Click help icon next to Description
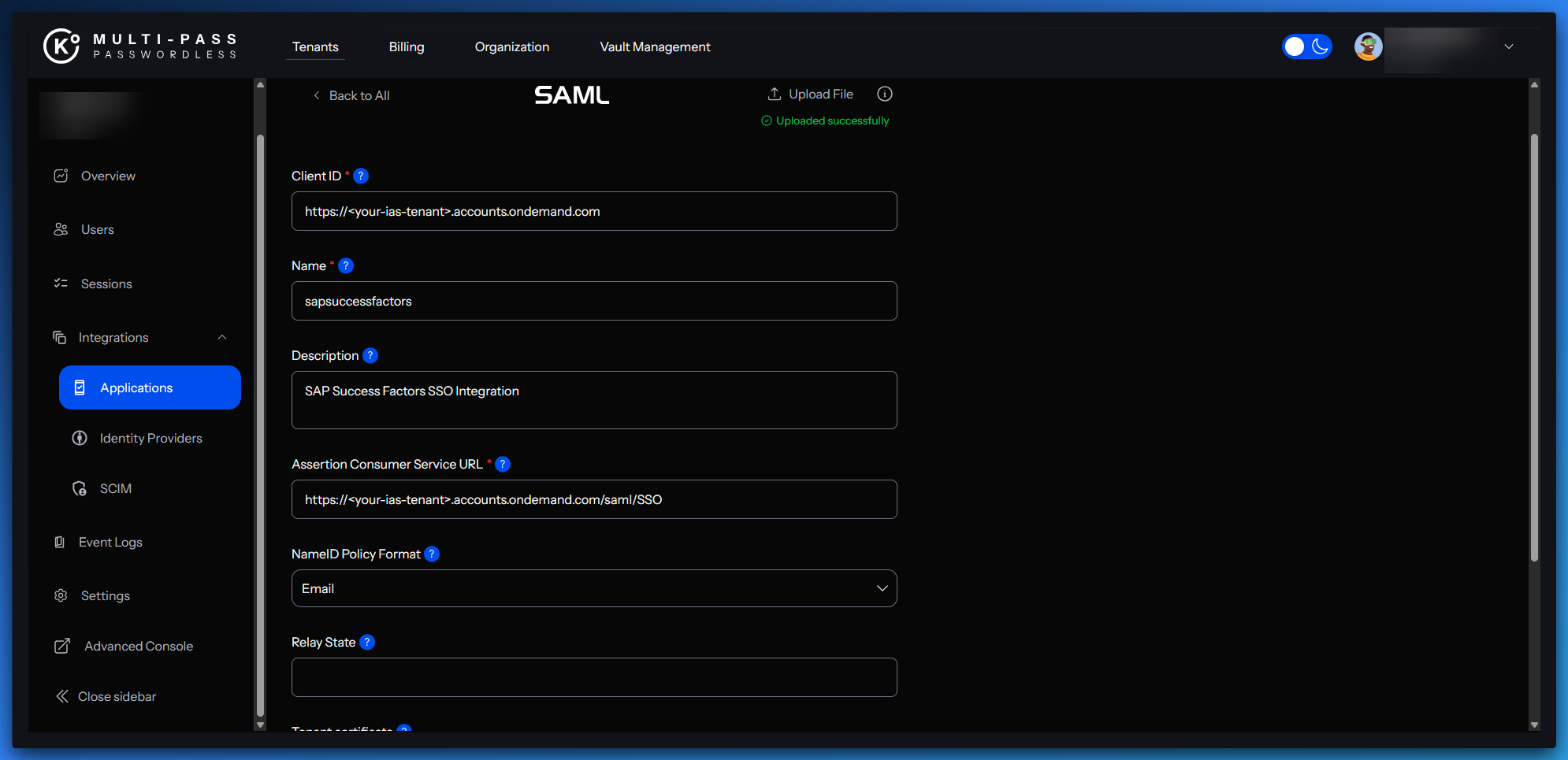1568x760 pixels. pyautogui.click(x=370, y=356)
